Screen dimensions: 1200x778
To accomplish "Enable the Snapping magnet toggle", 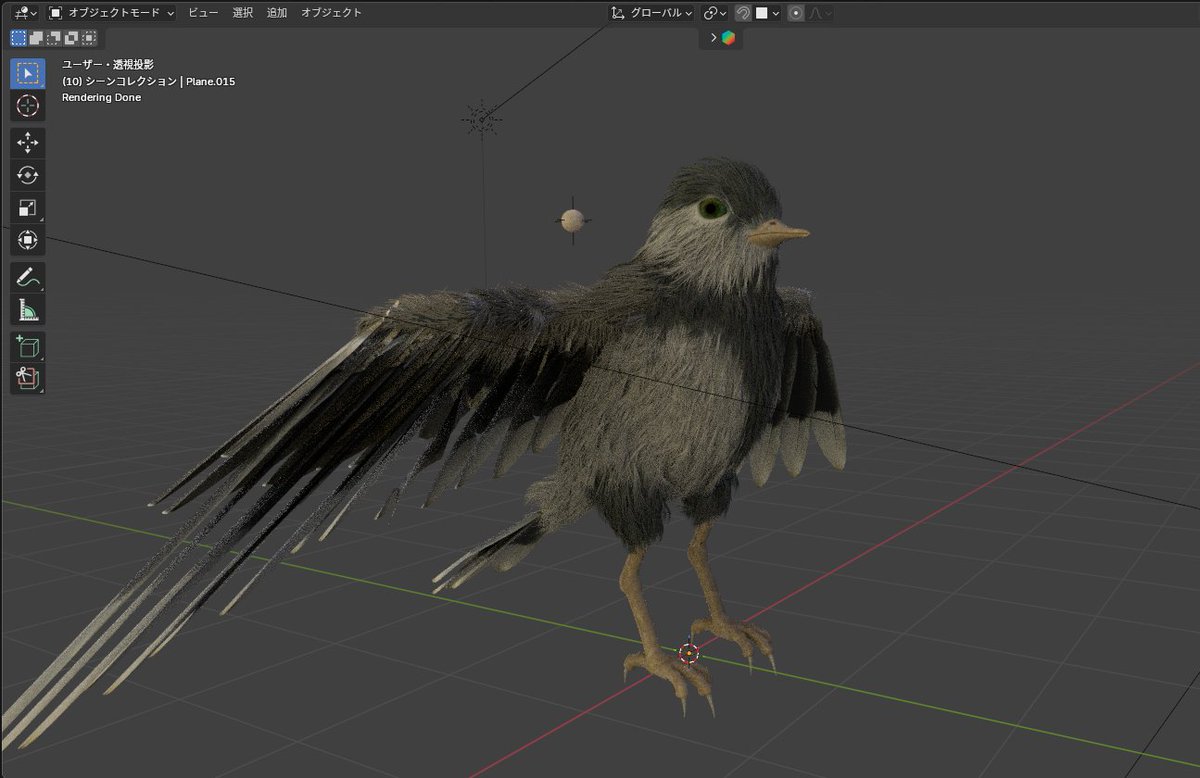I will click(741, 13).
